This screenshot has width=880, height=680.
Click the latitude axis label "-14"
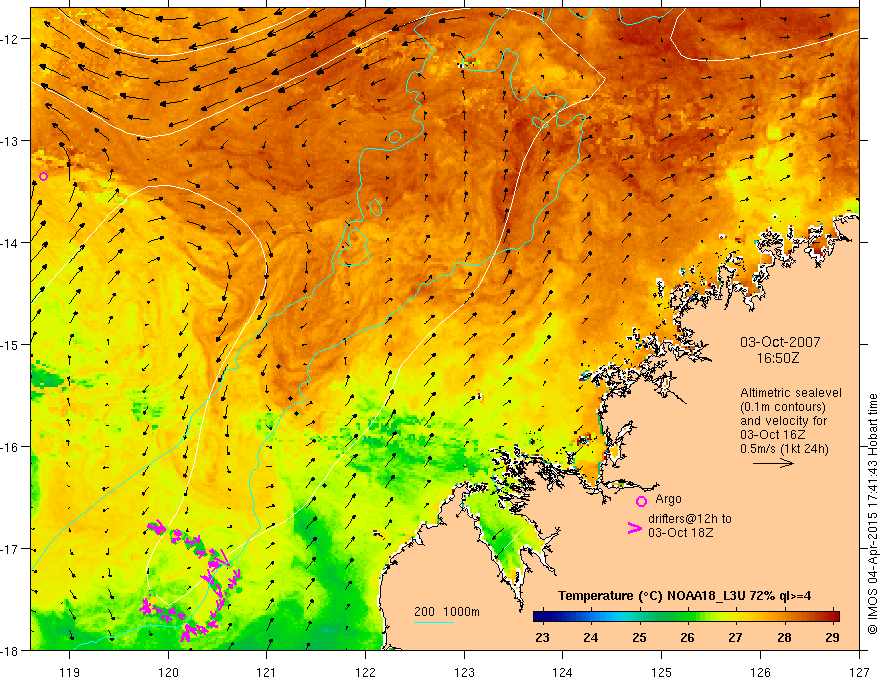coord(11,243)
